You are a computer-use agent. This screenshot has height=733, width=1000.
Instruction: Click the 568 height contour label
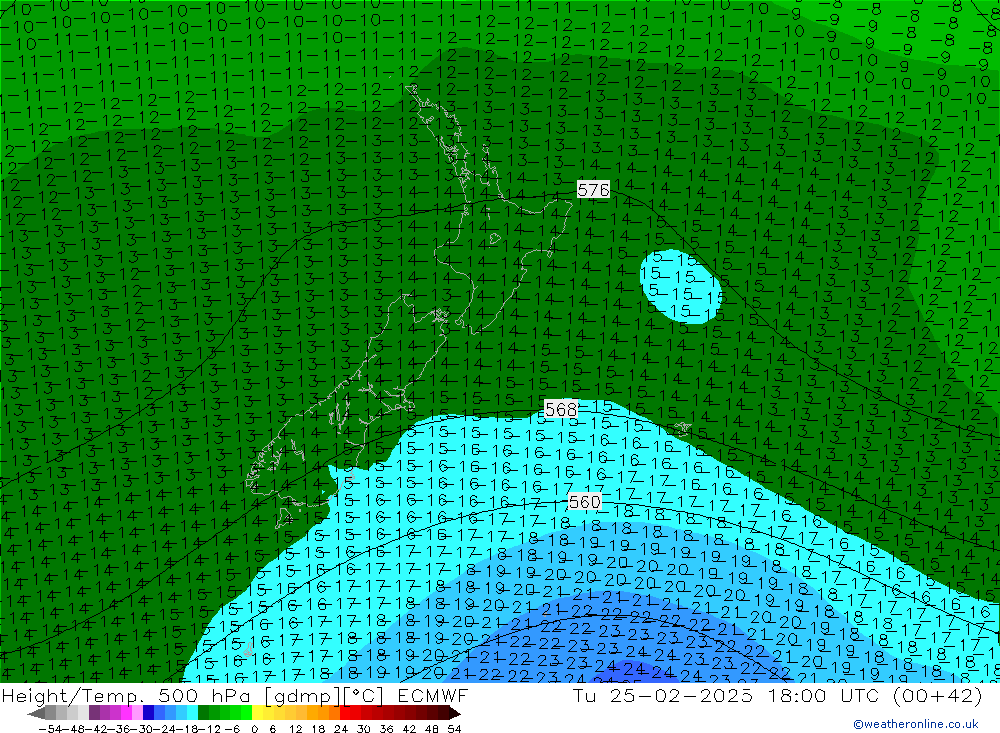pos(561,409)
